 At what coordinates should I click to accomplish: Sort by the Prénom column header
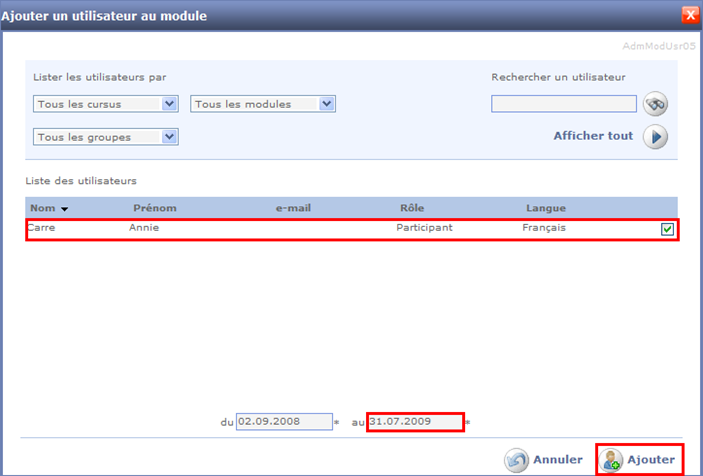pyautogui.click(x=154, y=208)
